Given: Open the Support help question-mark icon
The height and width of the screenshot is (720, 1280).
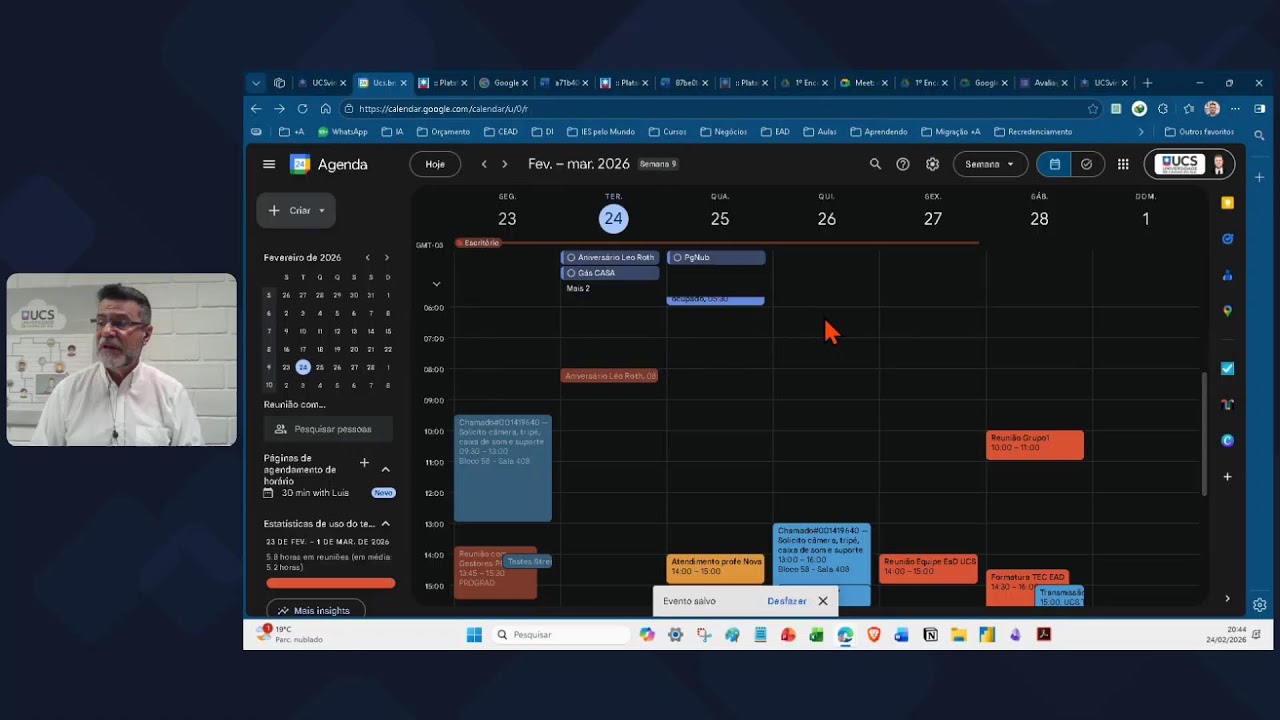Looking at the screenshot, I should [903, 164].
